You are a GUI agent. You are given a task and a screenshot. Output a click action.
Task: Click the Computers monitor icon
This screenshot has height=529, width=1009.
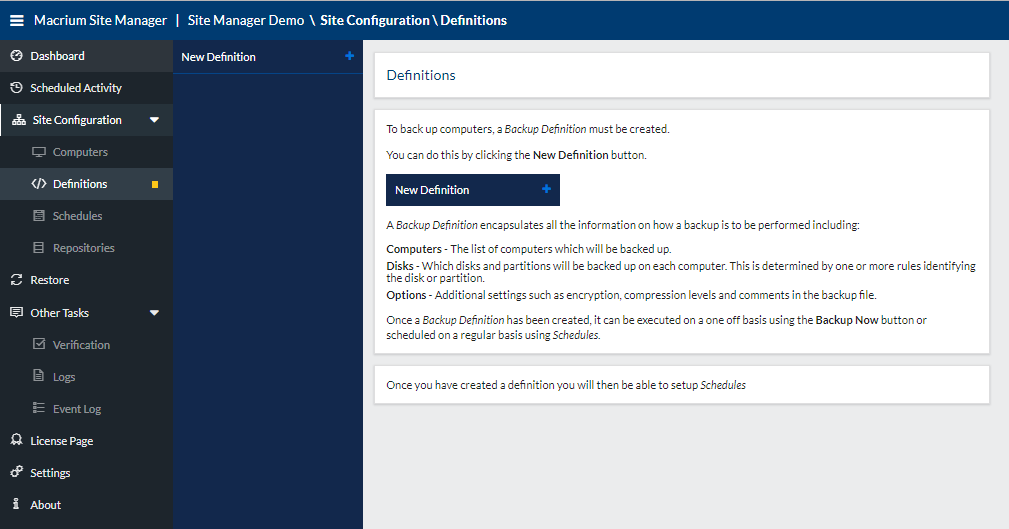coord(39,152)
